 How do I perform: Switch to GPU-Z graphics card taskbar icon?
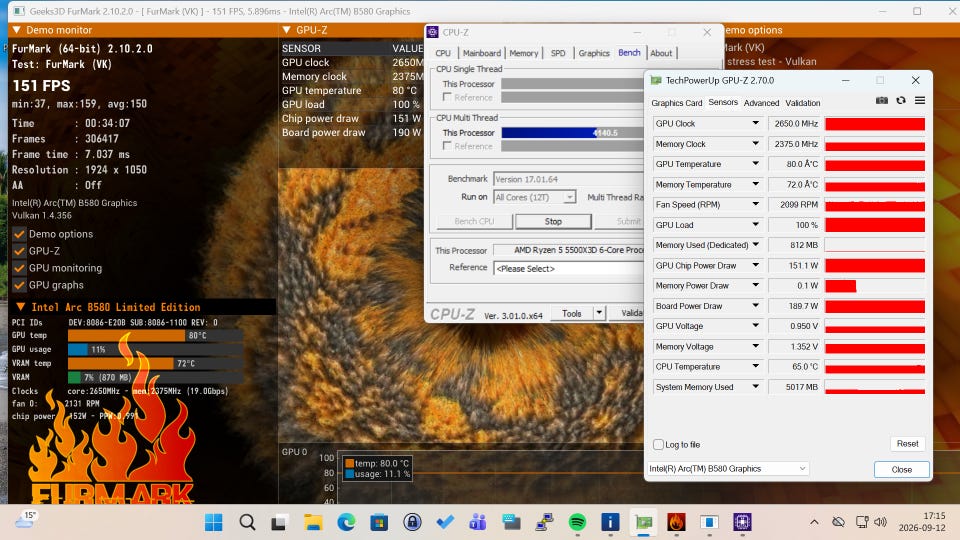coord(643,522)
